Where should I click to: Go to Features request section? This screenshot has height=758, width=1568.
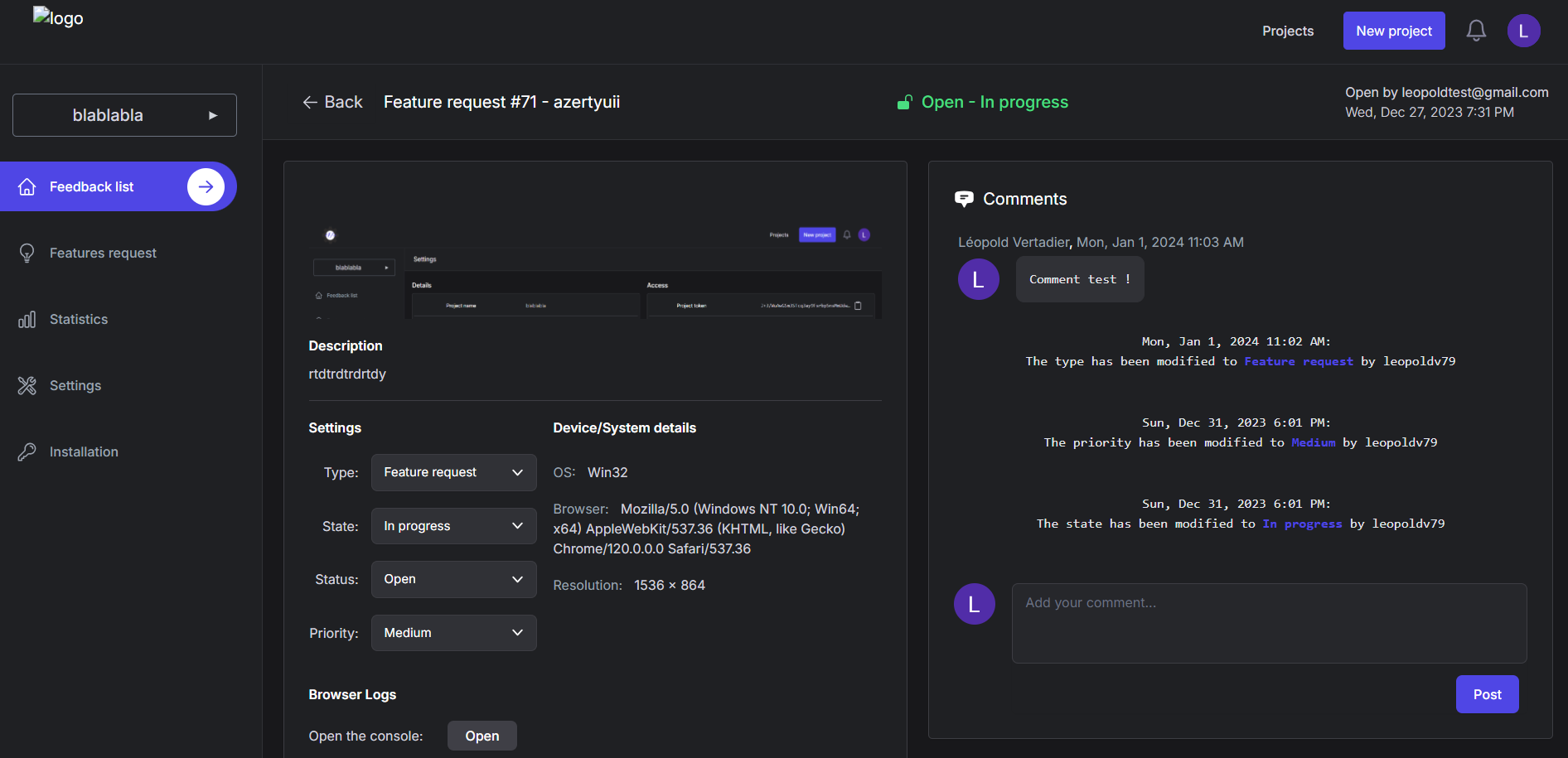[103, 253]
